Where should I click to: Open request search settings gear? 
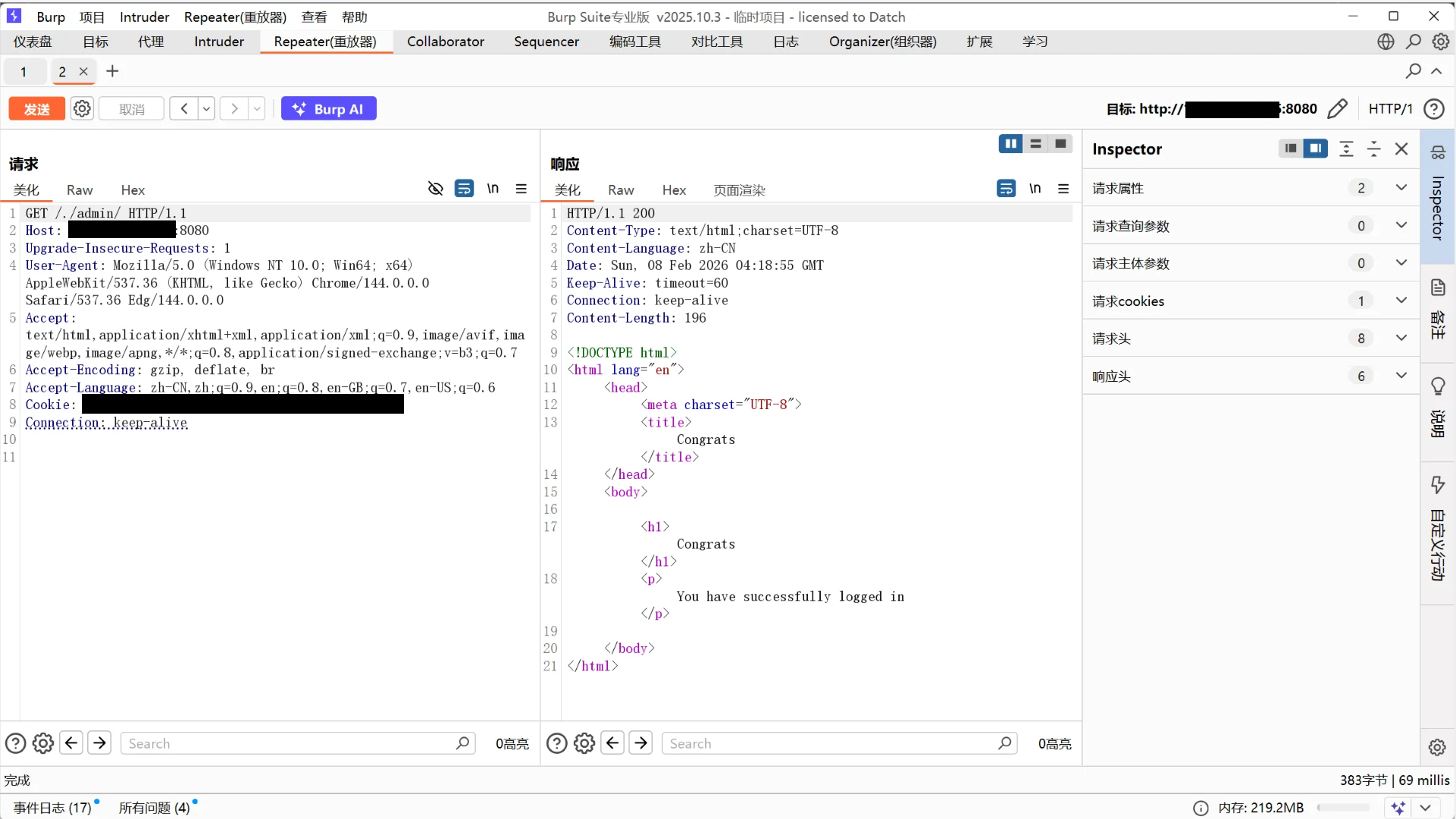tap(43, 744)
